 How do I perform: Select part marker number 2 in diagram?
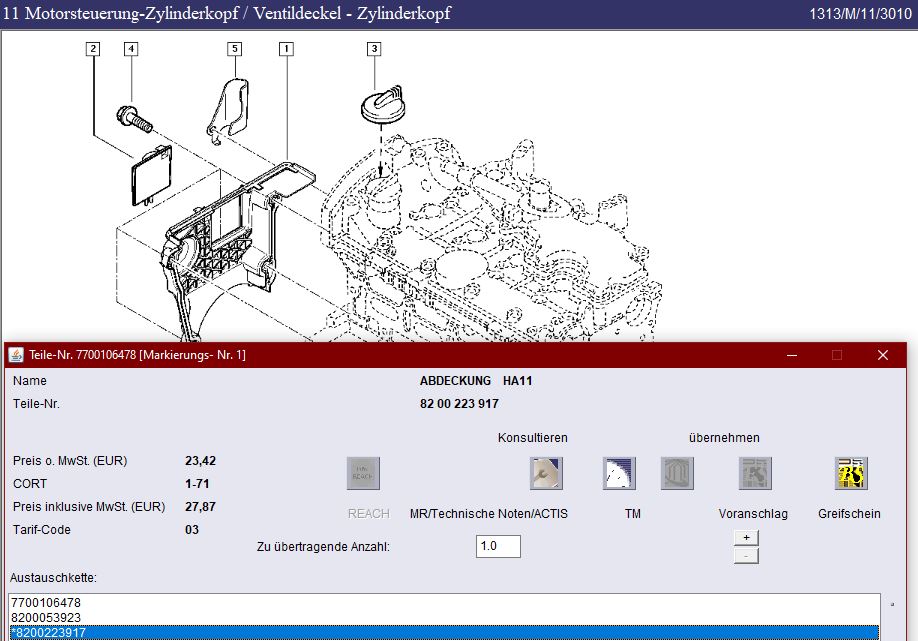click(x=93, y=48)
